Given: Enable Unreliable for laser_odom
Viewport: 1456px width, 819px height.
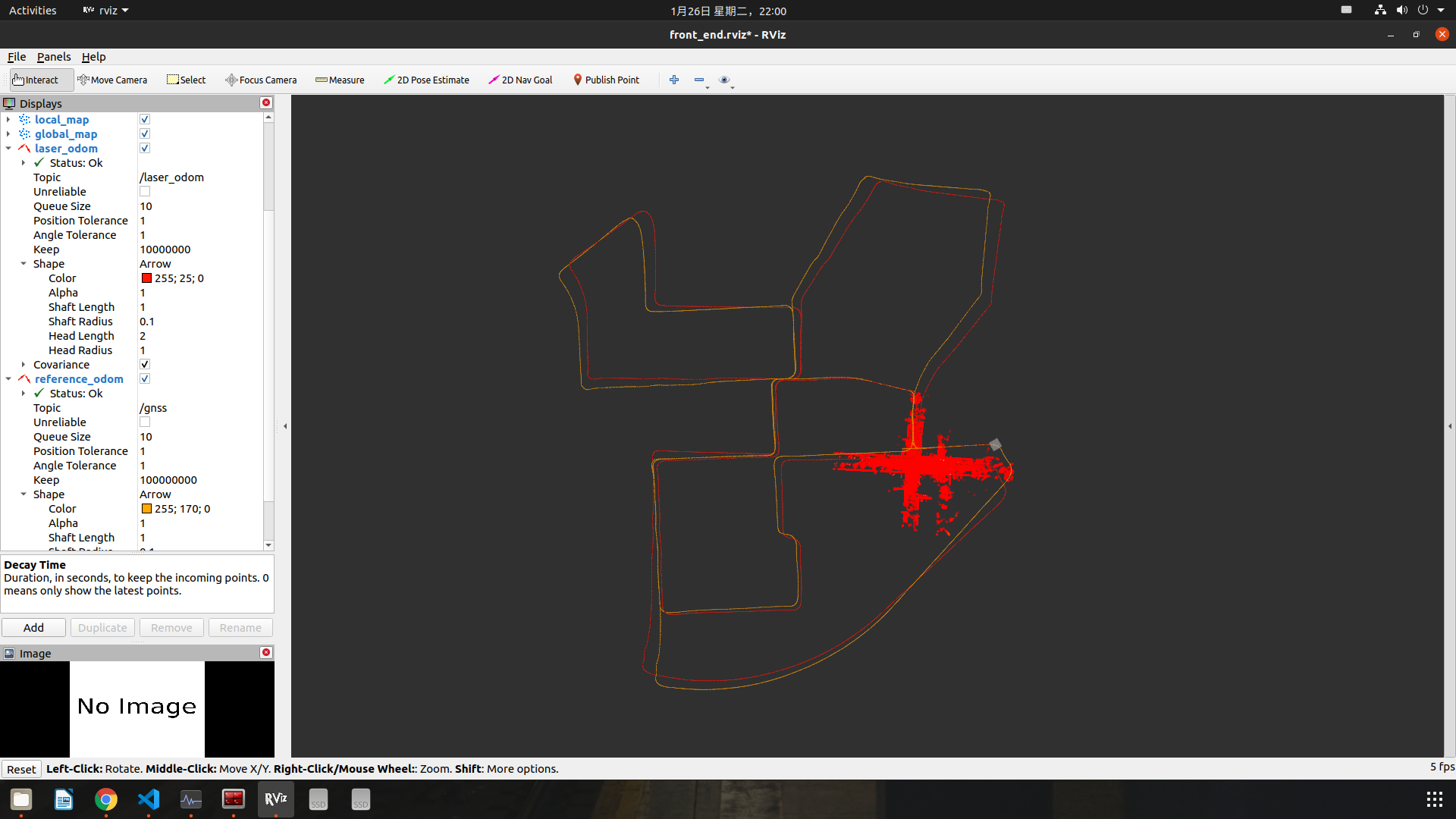Looking at the screenshot, I should point(145,191).
